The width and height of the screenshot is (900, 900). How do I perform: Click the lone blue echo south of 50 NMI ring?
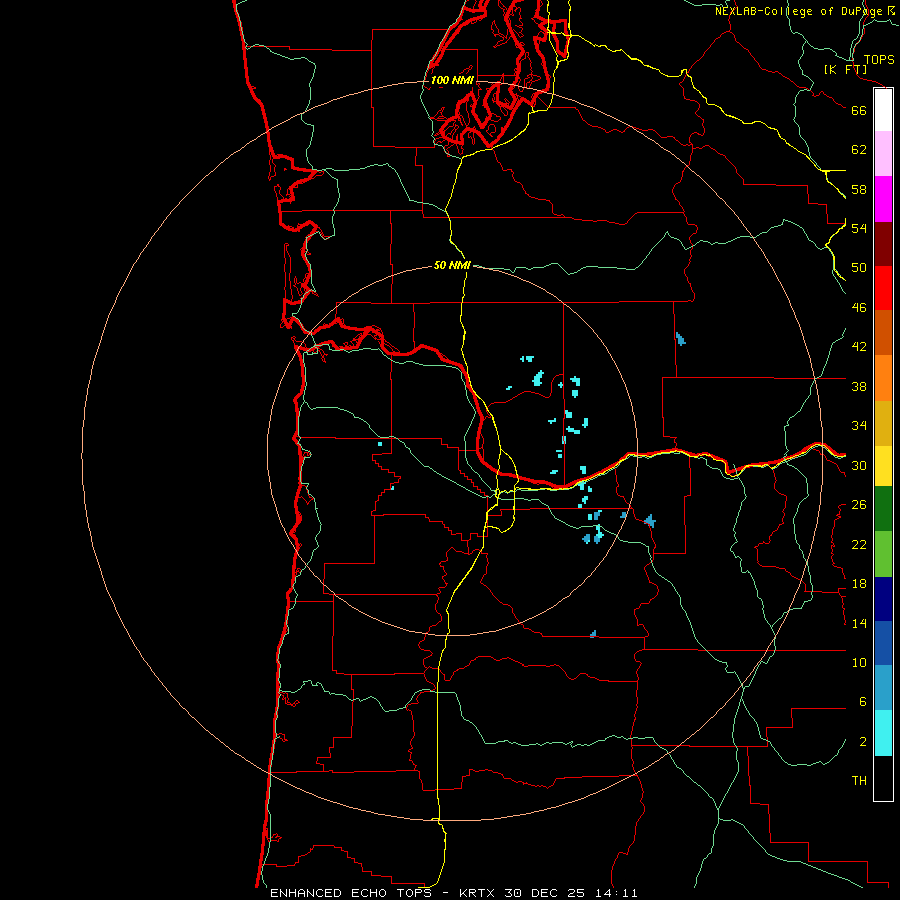[593, 634]
